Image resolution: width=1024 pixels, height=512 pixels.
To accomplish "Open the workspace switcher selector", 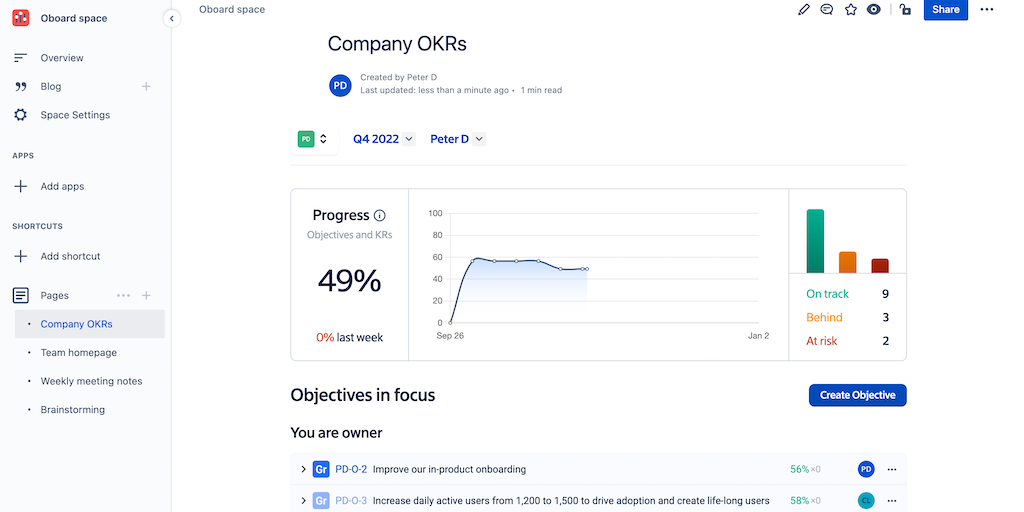I will tap(314, 139).
